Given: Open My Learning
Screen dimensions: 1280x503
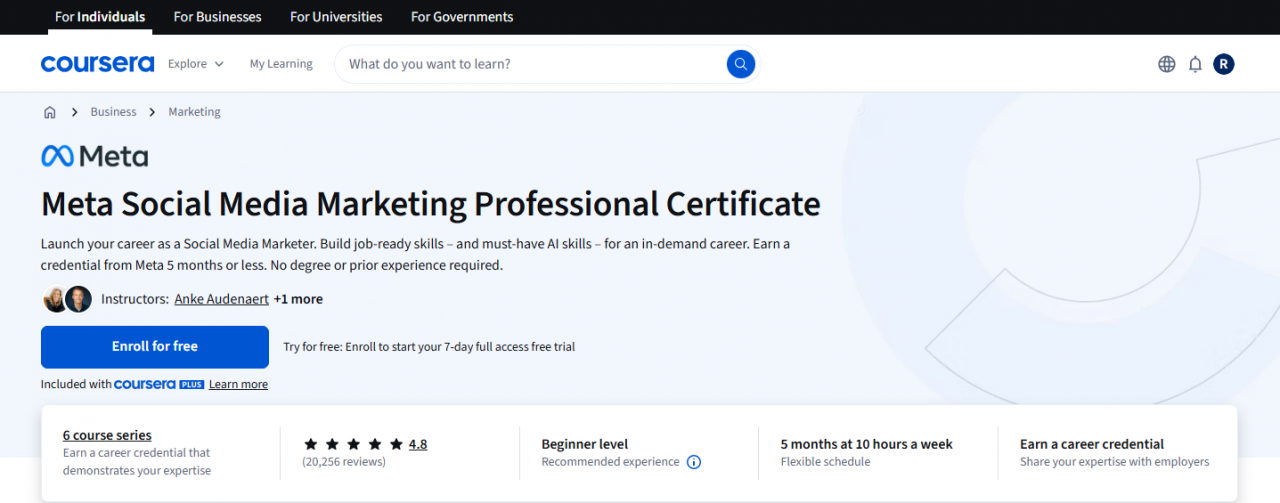Looking at the screenshot, I should [x=281, y=64].
